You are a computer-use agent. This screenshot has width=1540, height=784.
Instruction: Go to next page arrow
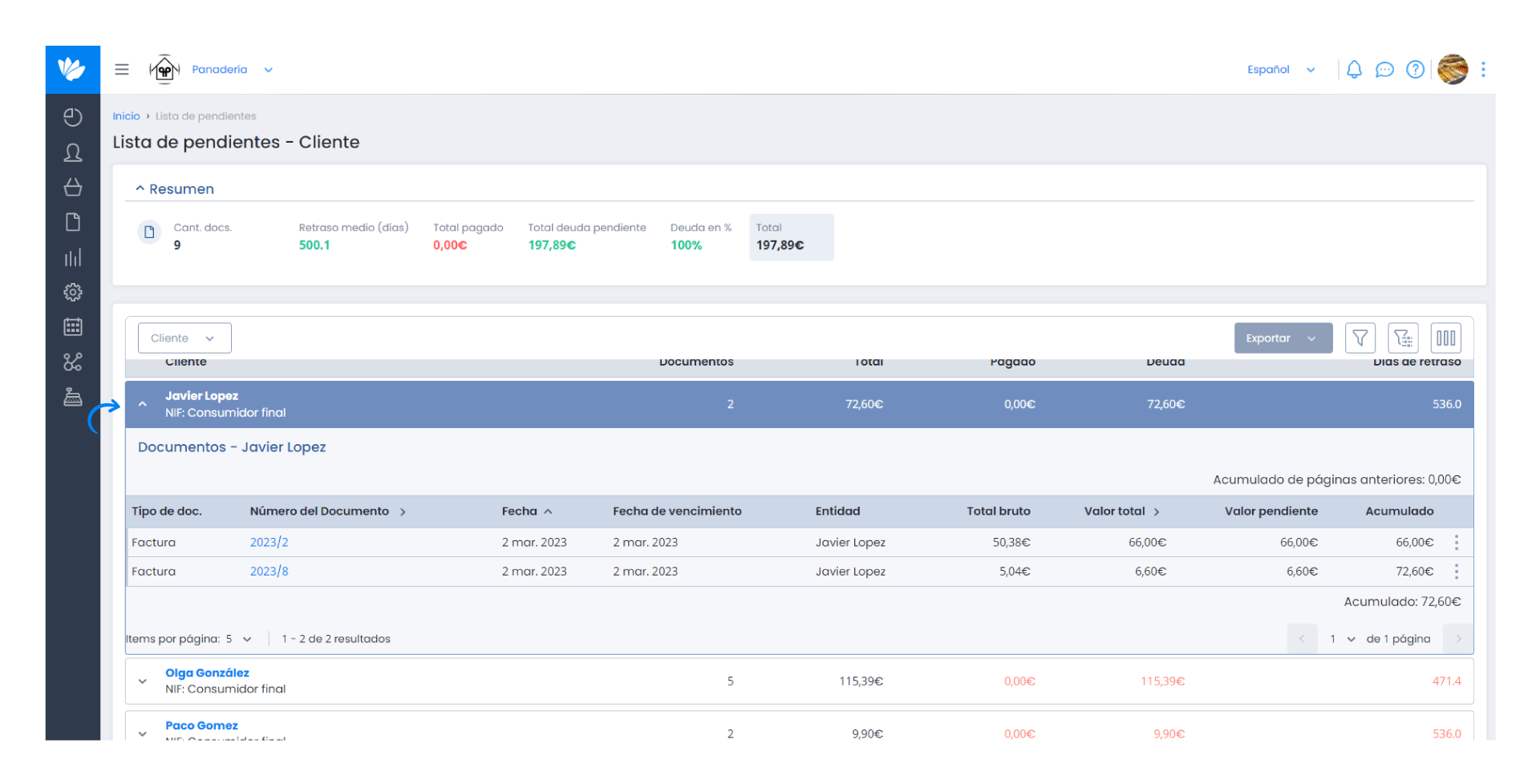(1458, 639)
